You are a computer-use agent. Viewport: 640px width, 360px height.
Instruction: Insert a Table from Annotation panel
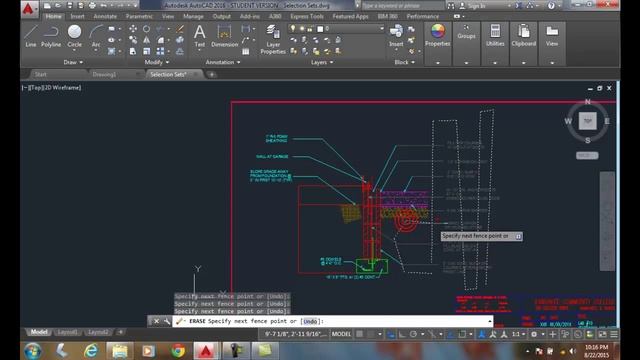pyautogui.click(x=246, y=51)
